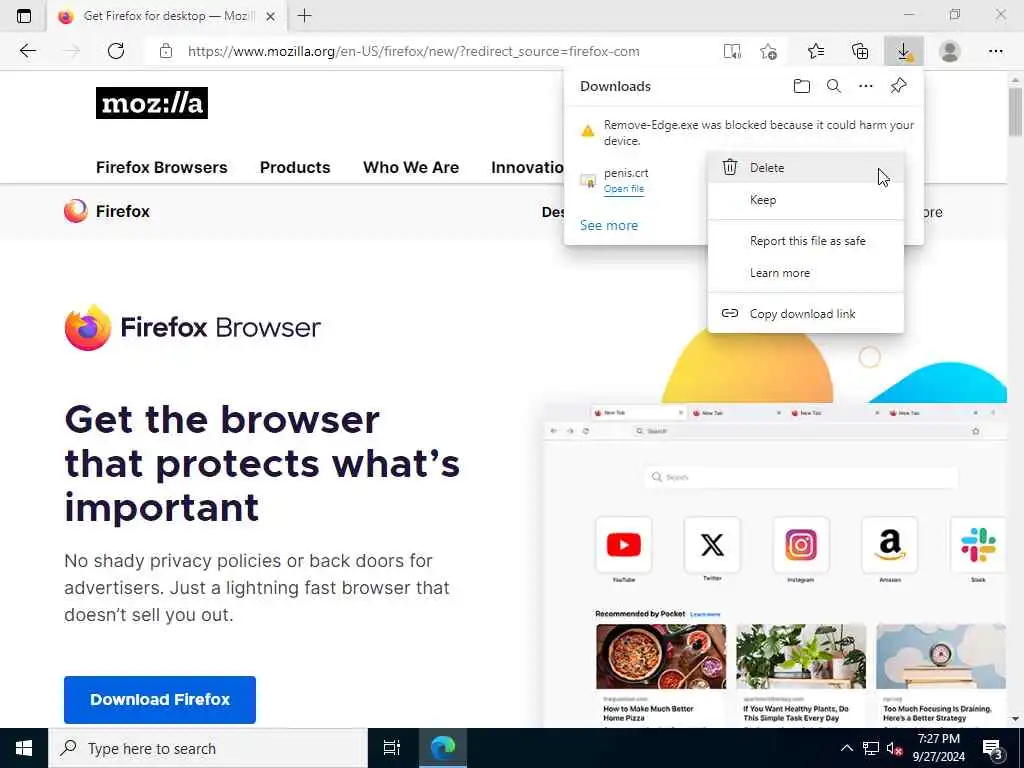Add this page to favorites star
Viewport: 1024px width, 768px height.
tap(769, 51)
